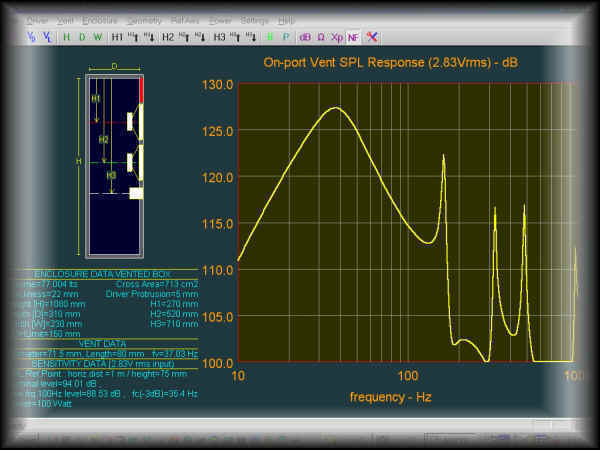The height and width of the screenshot is (450, 600).
Task: Click the 115.0 y-axis label
Action: [218, 224]
